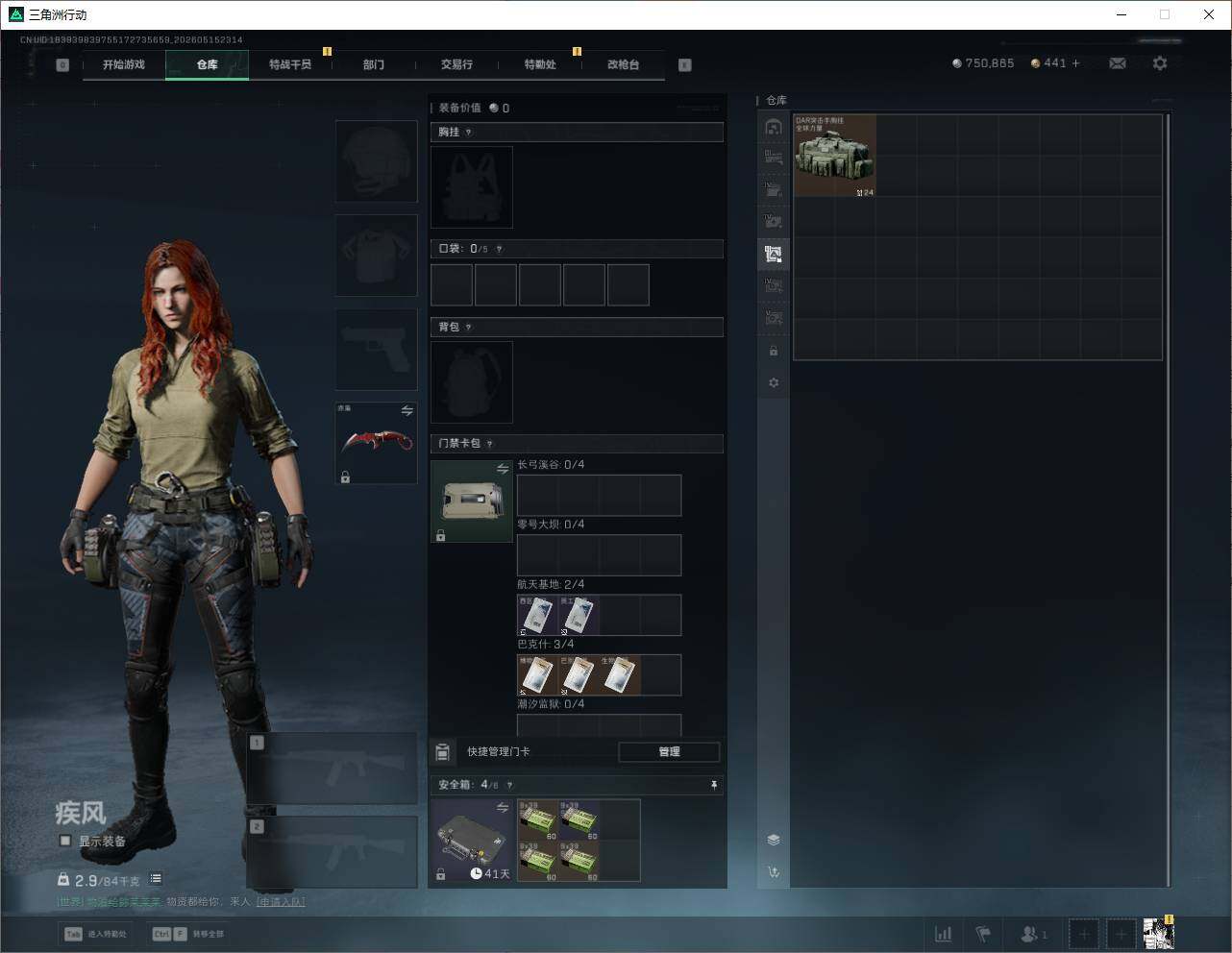
Task: Open the settings gear in top bar
Action: coord(1160,63)
